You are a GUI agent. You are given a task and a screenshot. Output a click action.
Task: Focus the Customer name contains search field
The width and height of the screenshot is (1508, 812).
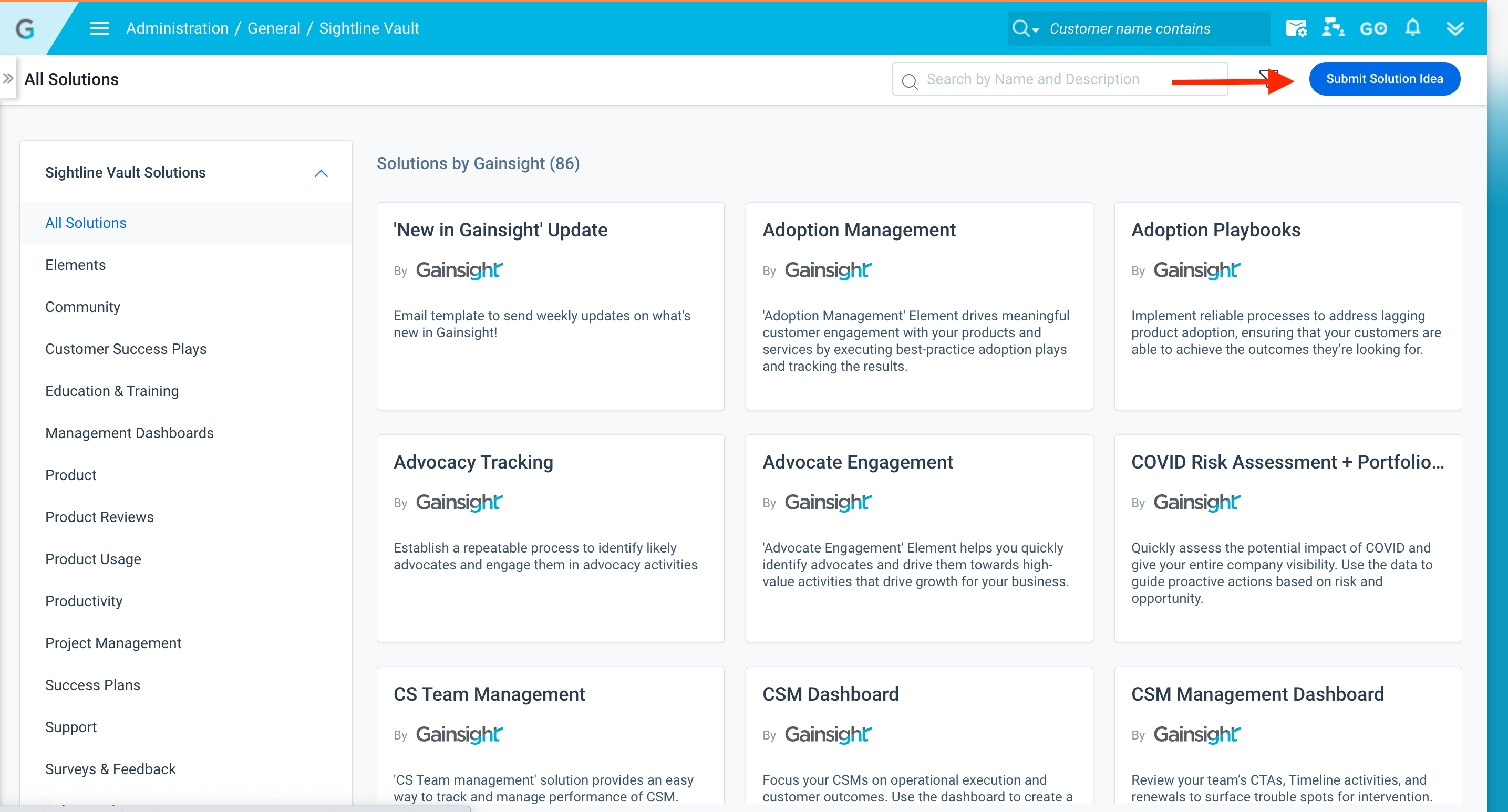click(x=1139, y=28)
